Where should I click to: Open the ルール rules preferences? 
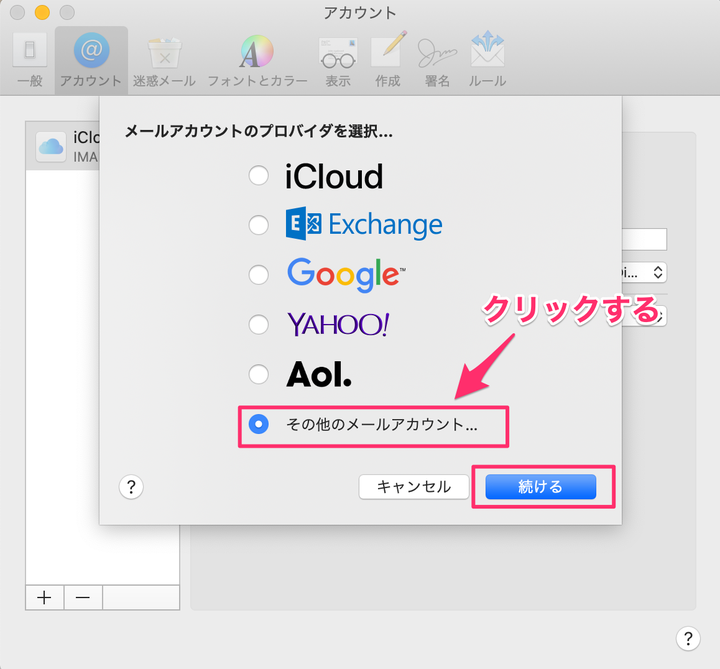[488, 61]
